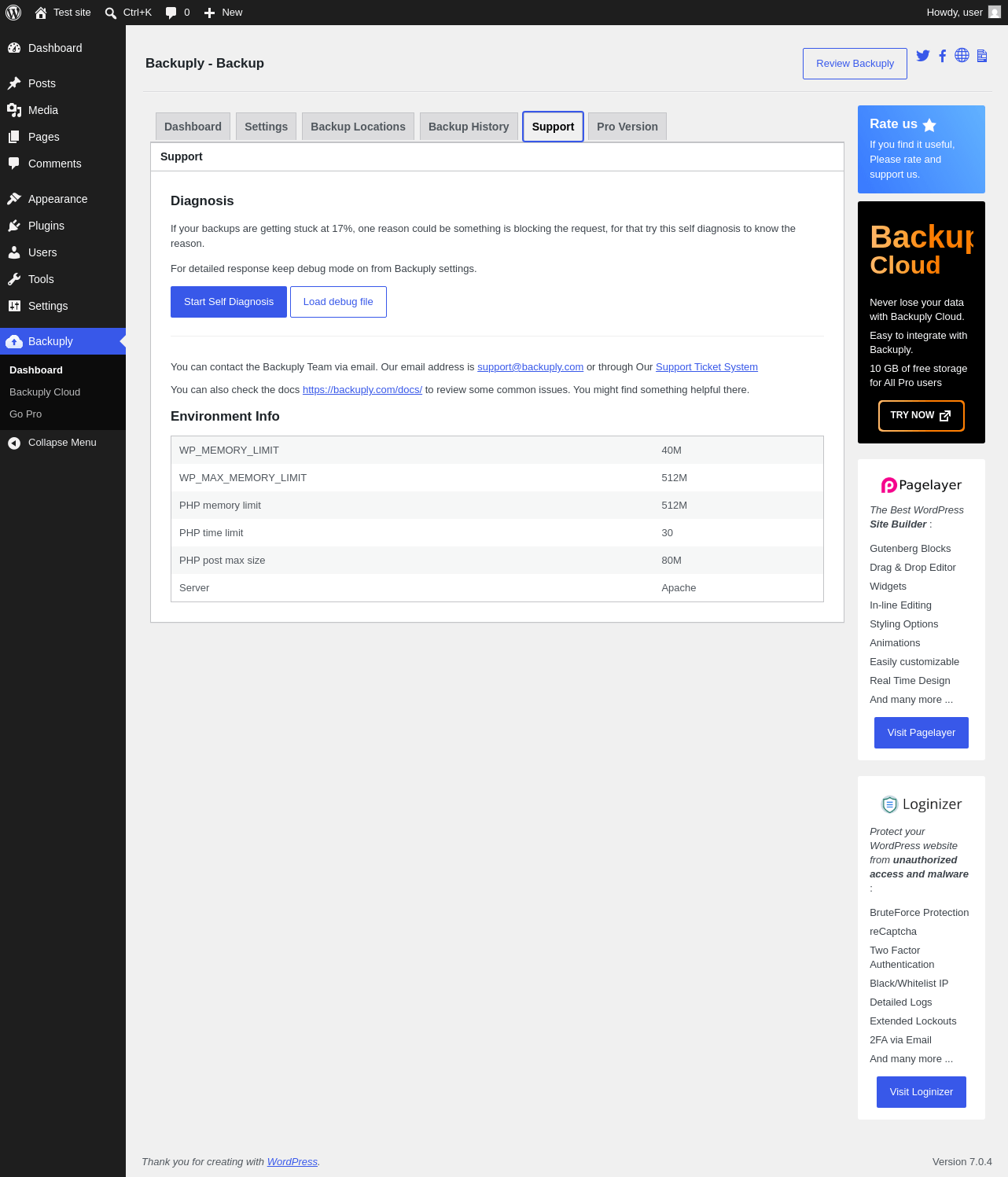Click the Review Backuply button

coord(855,64)
